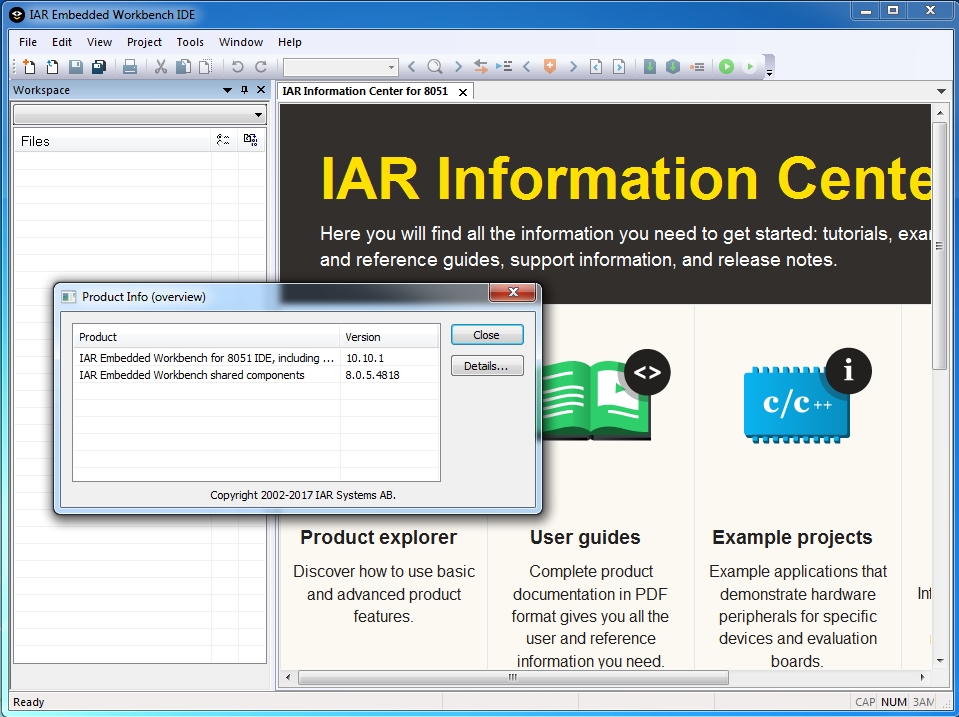This screenshot has height=717, width=959.
Task: Open the File menu
Action: coord(28,42)
